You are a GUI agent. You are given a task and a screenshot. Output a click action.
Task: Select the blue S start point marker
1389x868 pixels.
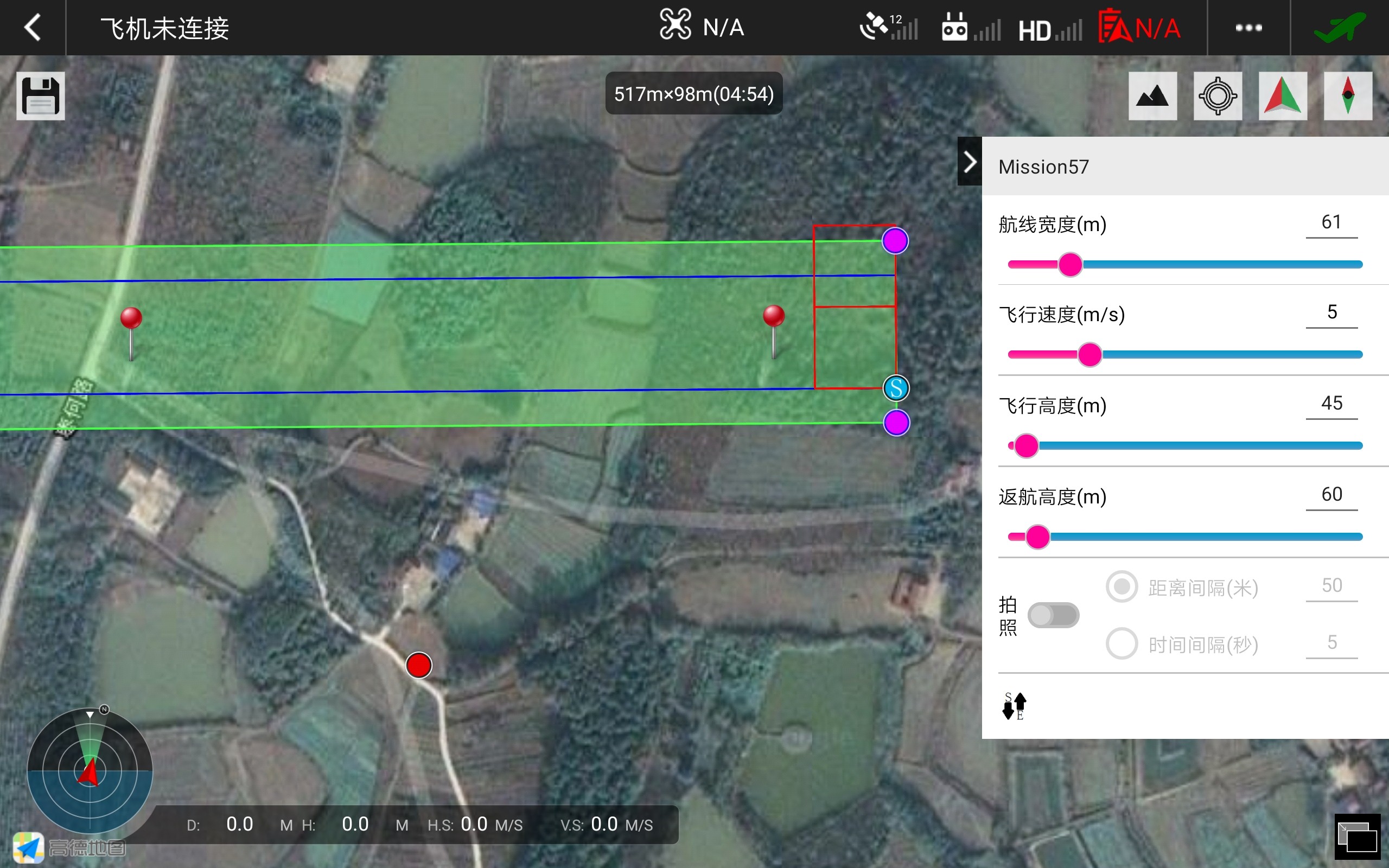click(896, 388)
